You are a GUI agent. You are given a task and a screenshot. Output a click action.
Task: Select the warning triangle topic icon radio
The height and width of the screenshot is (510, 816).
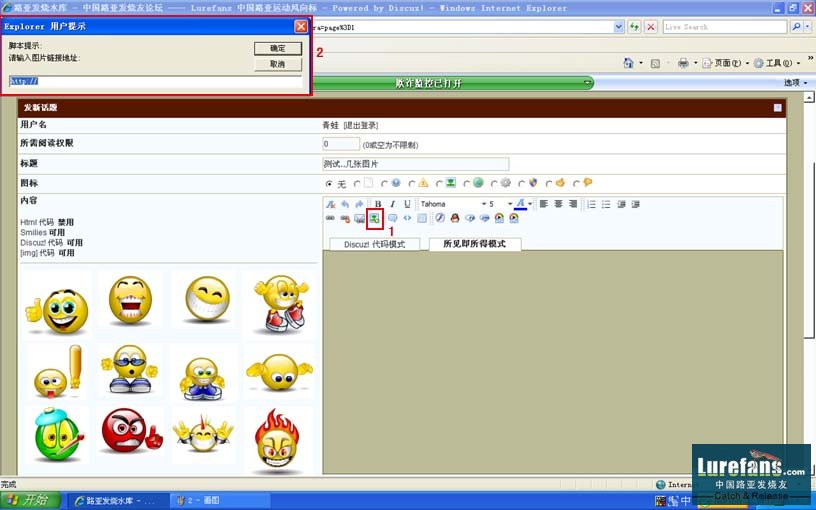point(411,184)
